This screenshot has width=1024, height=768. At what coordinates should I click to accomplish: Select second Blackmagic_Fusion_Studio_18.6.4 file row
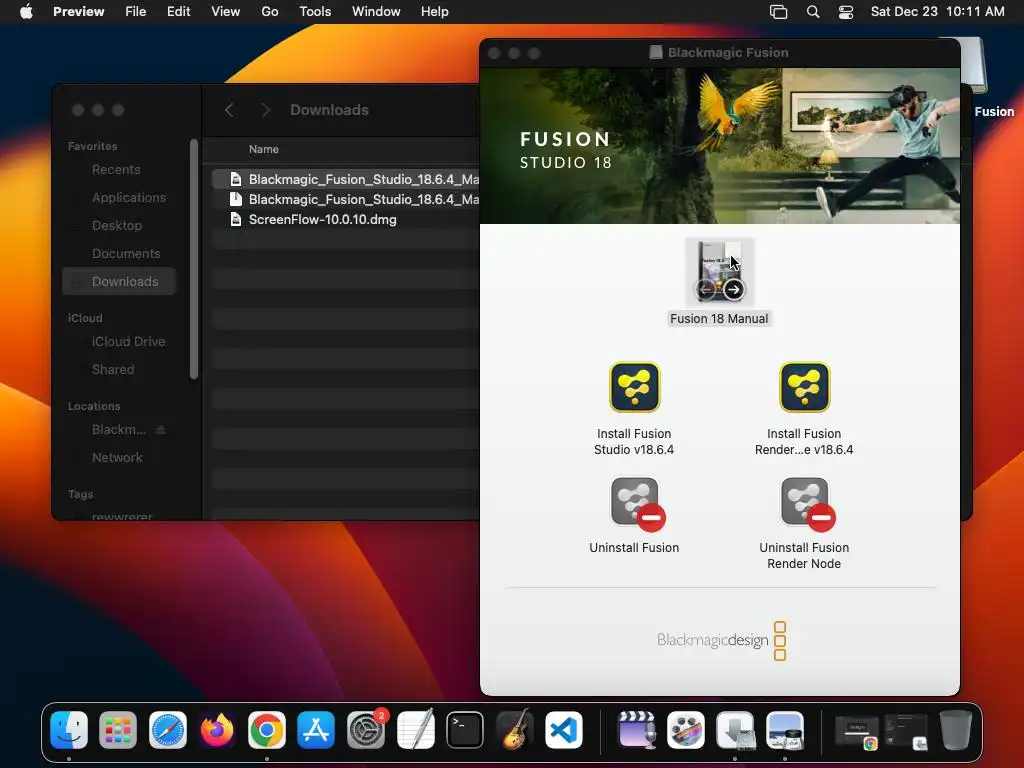coord(346,199)
